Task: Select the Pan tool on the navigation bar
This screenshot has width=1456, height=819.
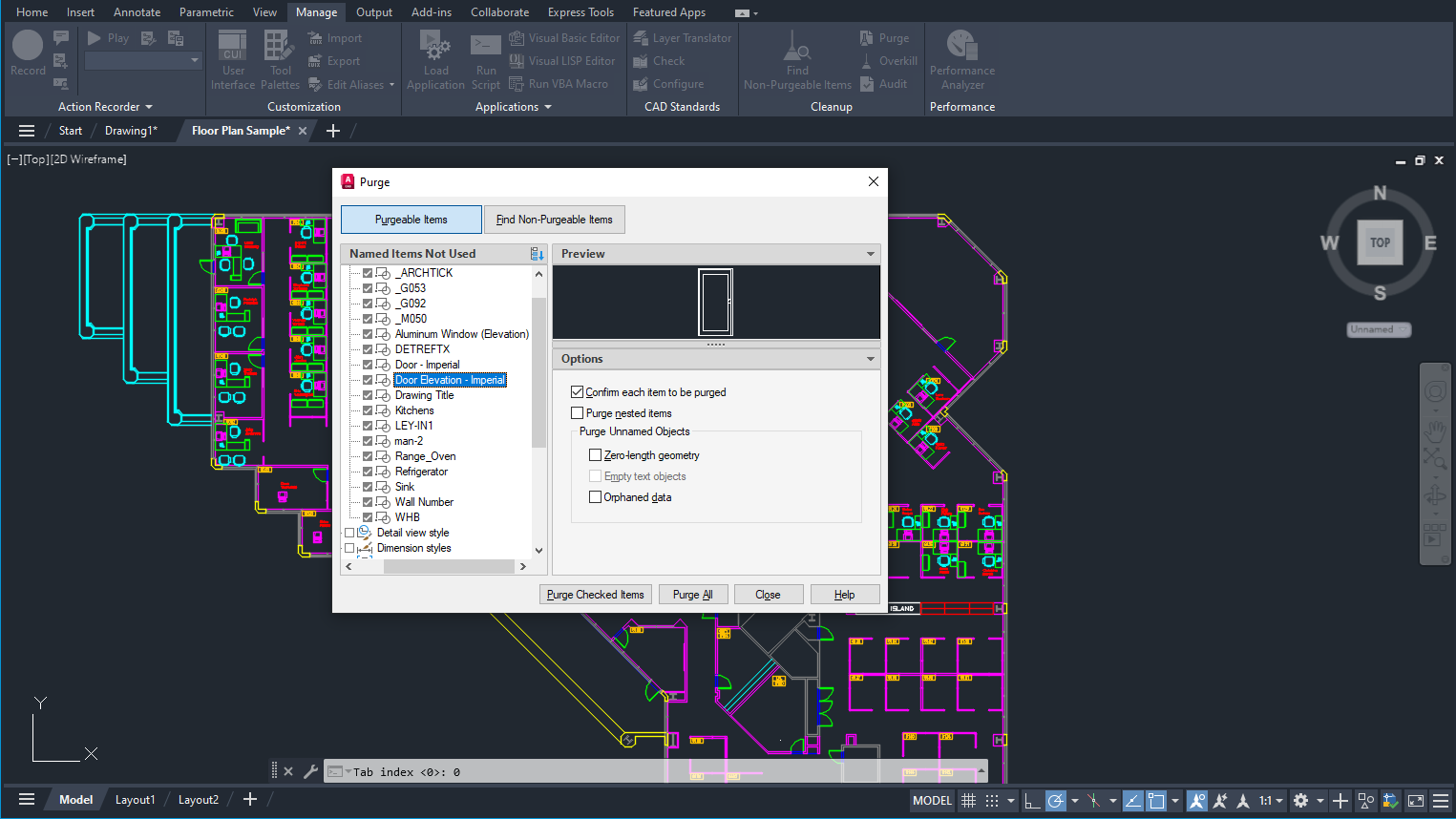Action: point(1435,430)
